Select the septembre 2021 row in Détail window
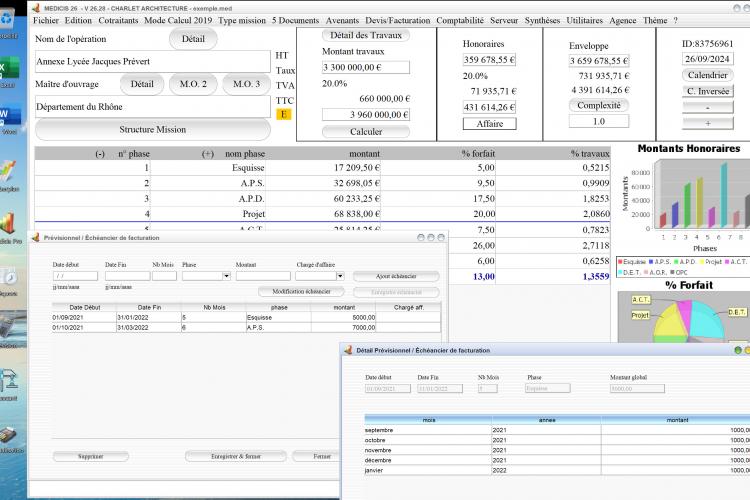This screenshot has height=500, width=750. click(557, 430)
